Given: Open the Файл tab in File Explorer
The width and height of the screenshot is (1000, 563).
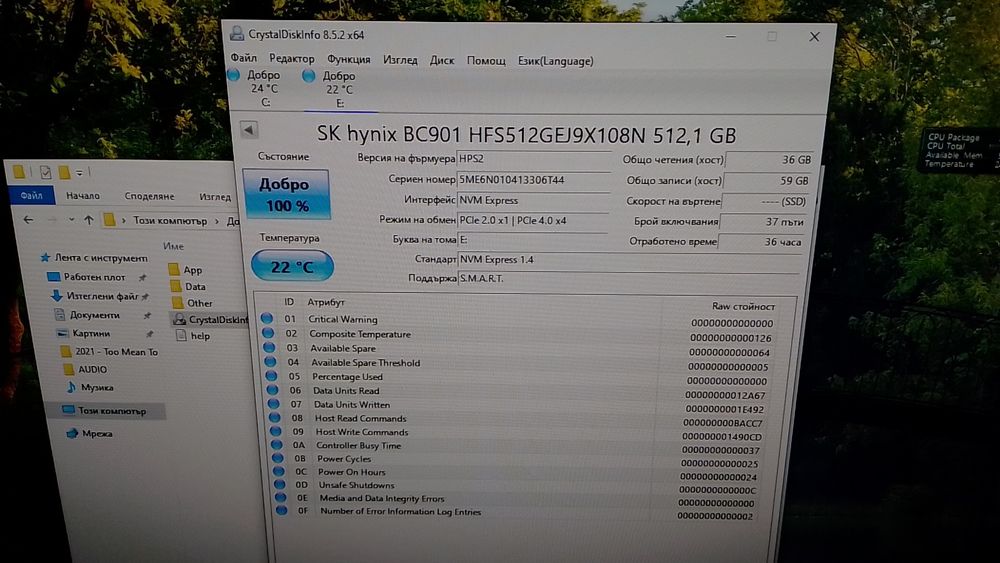Looking at the screenshot, I should tap(31, 195).
